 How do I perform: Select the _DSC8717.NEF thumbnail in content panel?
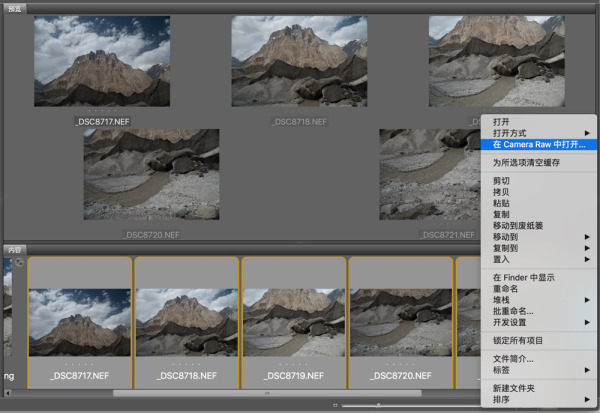pyautogui.click(x=80, y=322)
